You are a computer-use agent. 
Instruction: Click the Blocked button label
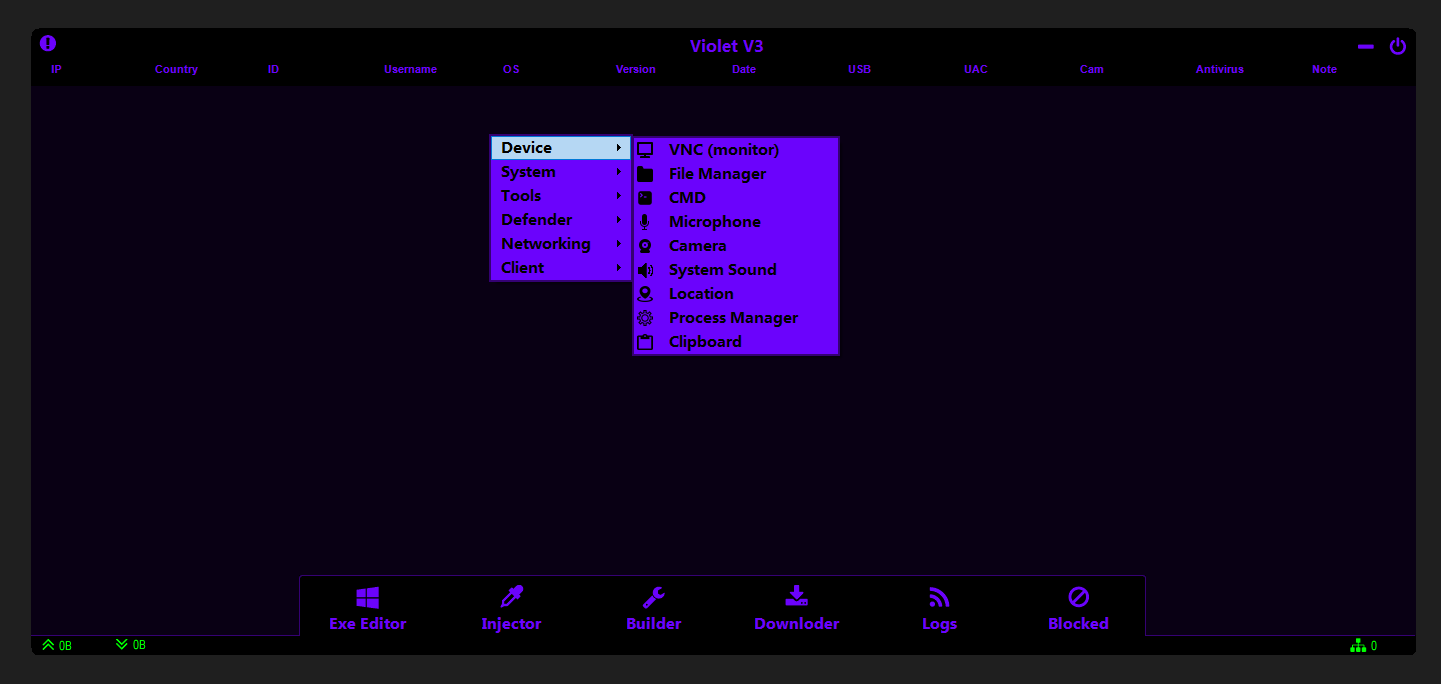click(1078, 624)
